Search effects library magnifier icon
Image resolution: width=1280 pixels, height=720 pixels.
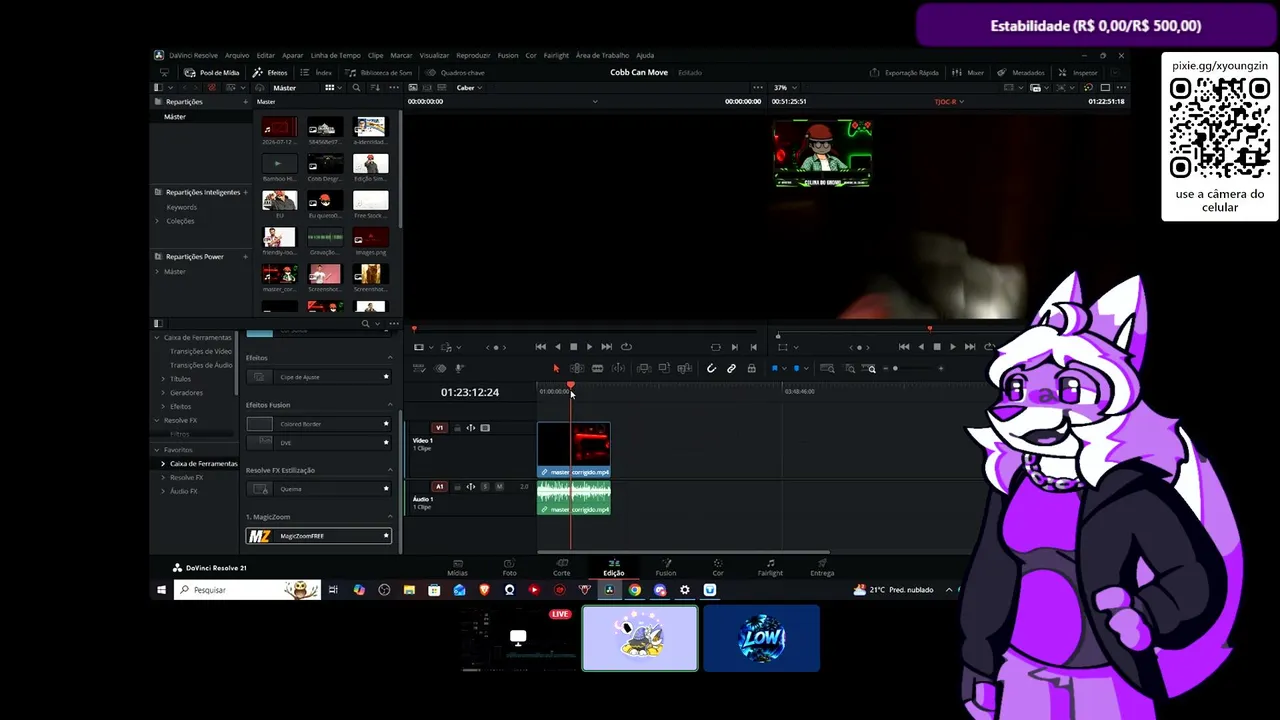[365, 324]
